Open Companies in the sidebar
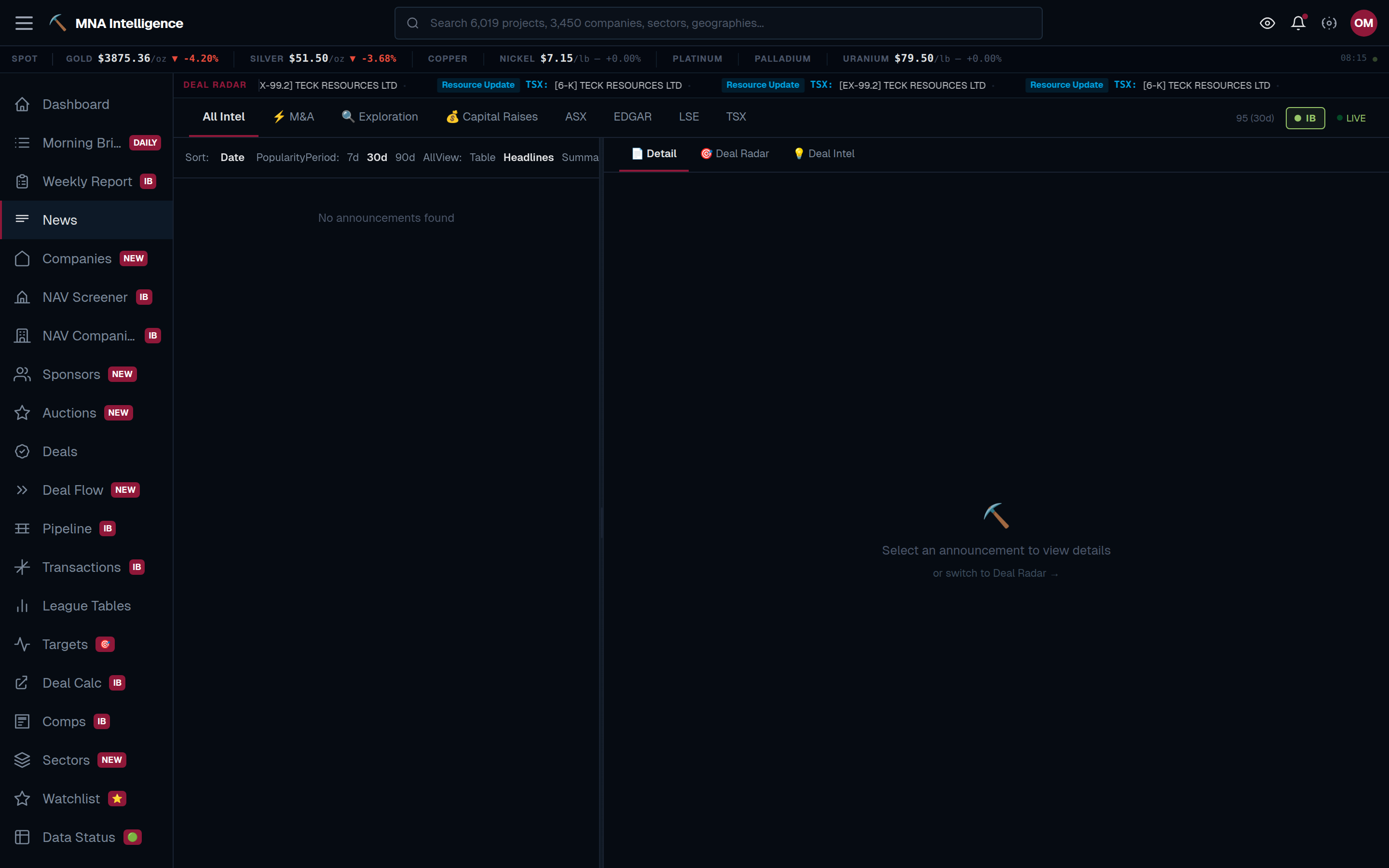 87,258
